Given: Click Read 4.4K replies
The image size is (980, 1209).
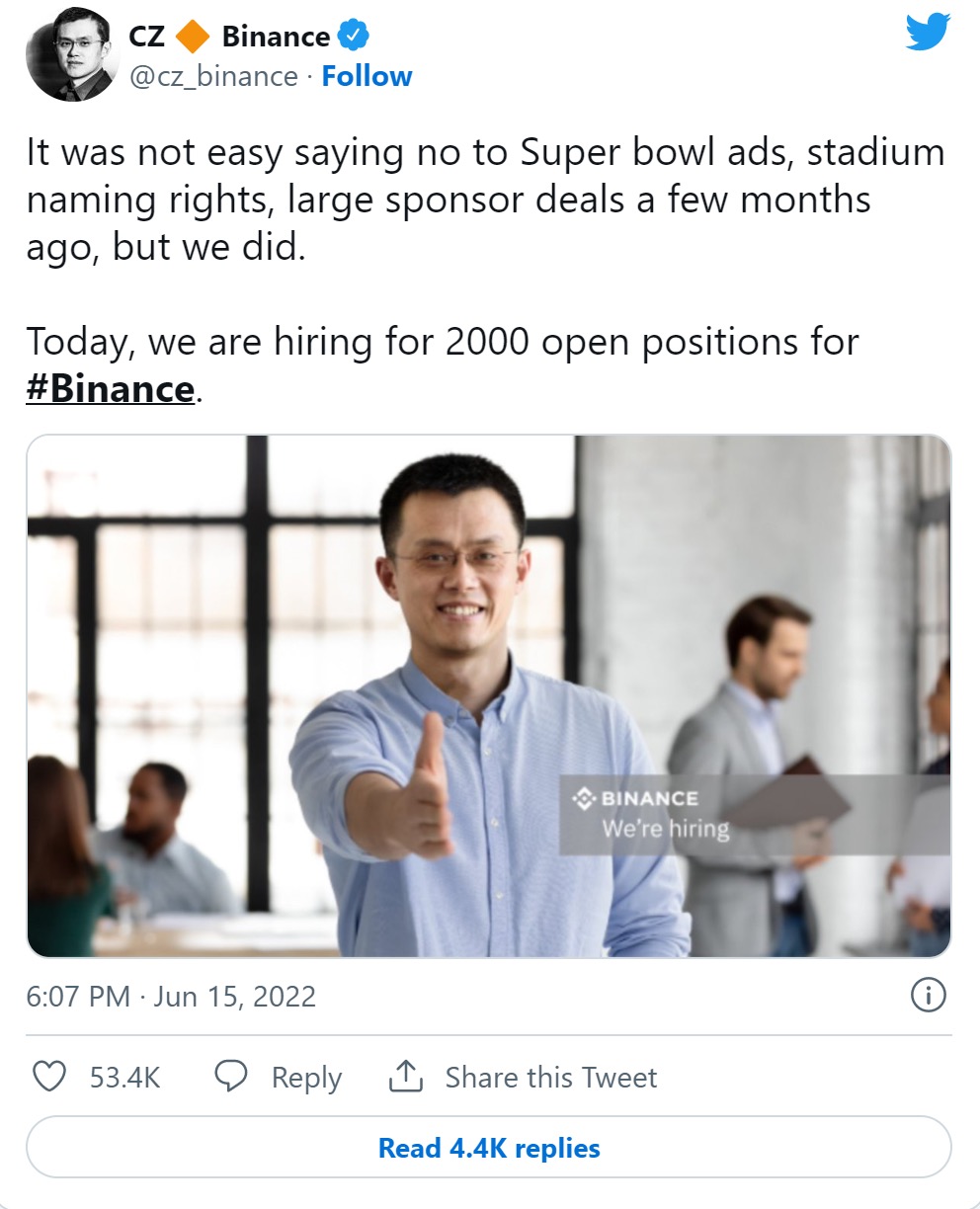Looking at the screenshot, I should point(490,1148).
